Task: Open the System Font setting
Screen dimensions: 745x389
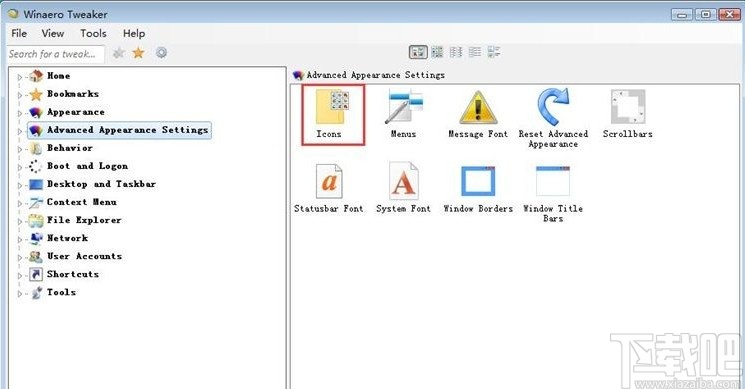Action: click(x=403, y=188)
